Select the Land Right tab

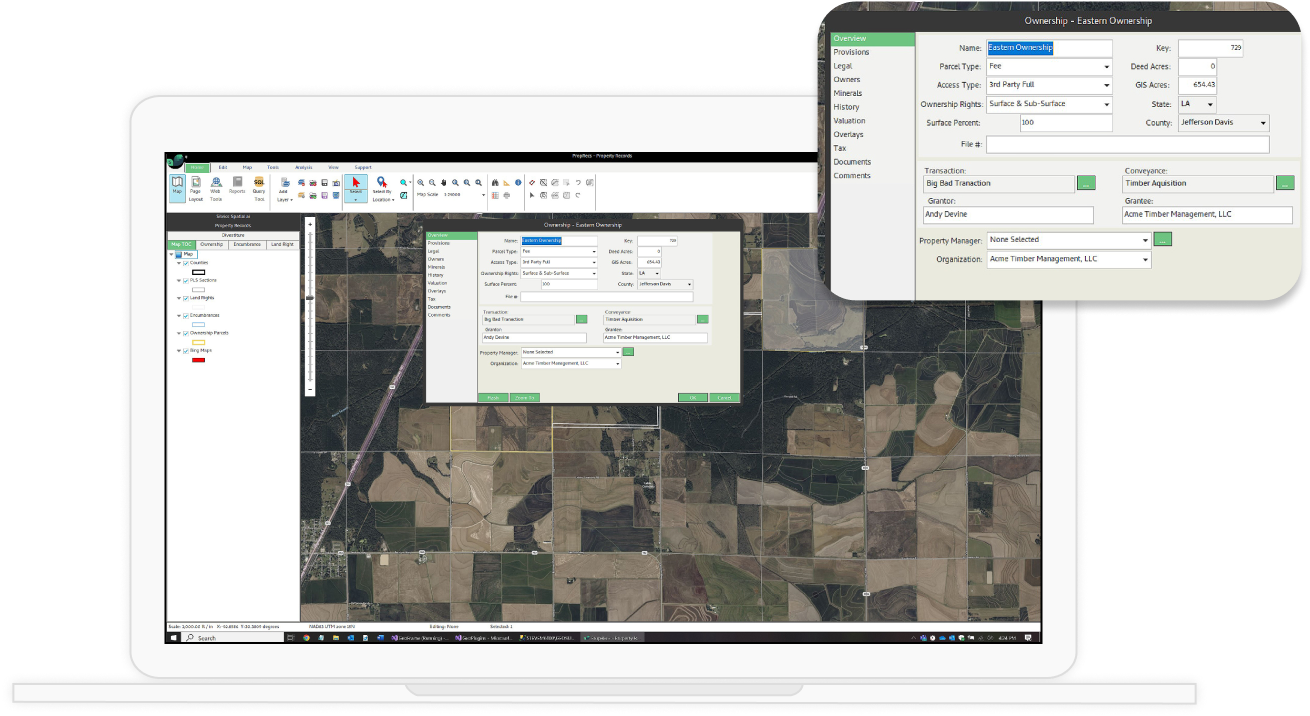point(282,244)
